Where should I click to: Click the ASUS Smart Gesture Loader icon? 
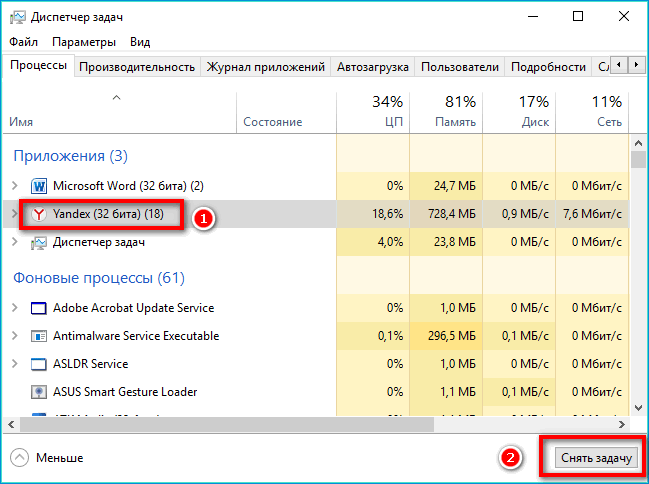tap(40, 392)
